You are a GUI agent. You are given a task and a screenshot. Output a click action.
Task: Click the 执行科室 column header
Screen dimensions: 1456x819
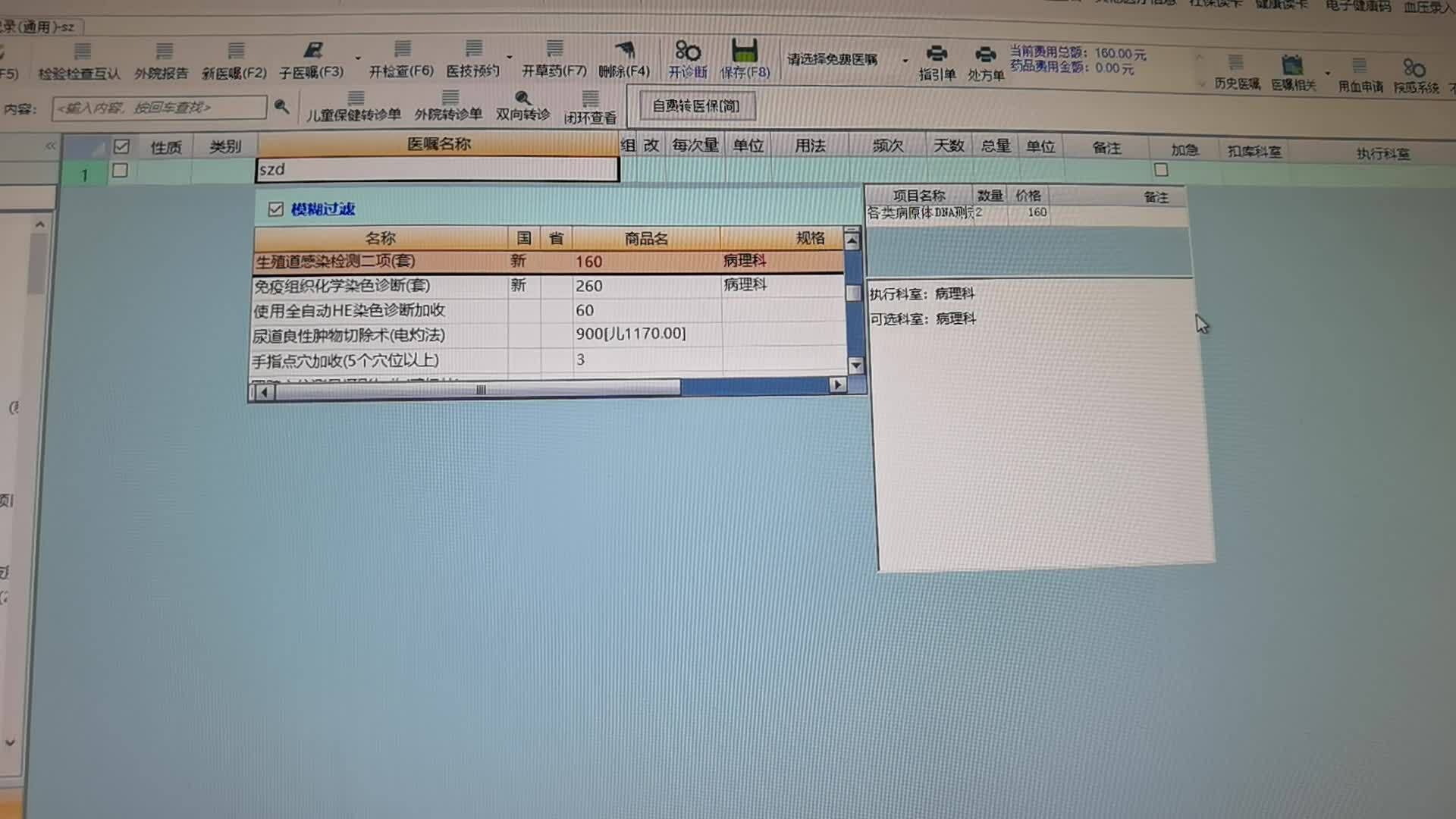pos(1382,154)
